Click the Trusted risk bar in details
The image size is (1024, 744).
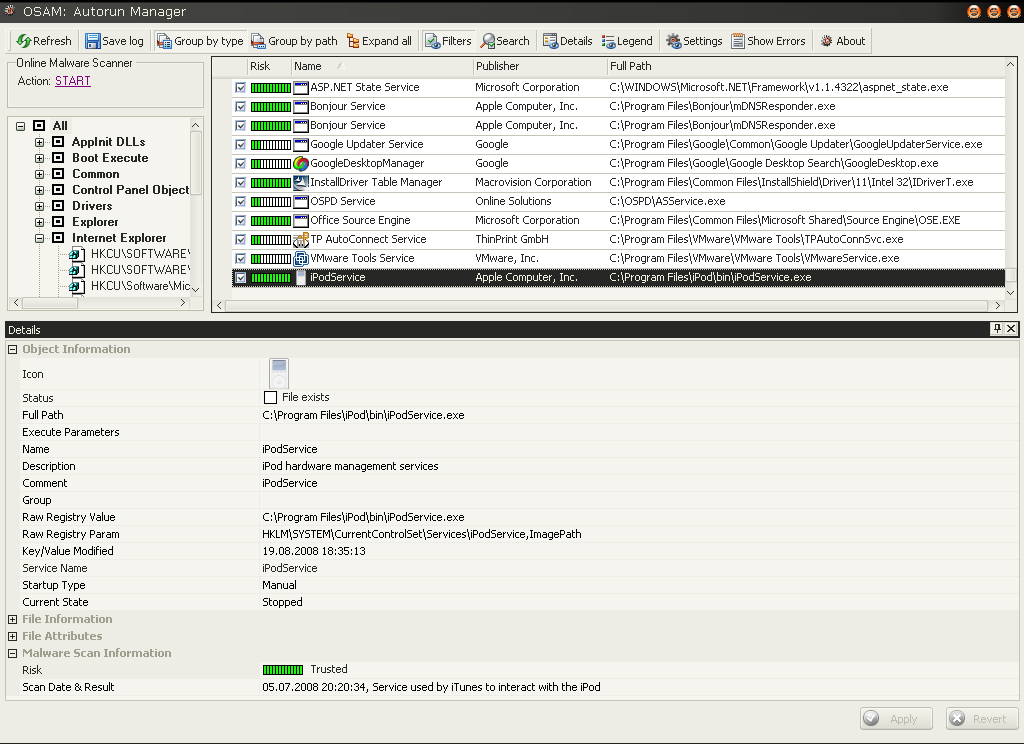(x=283, y=670)
